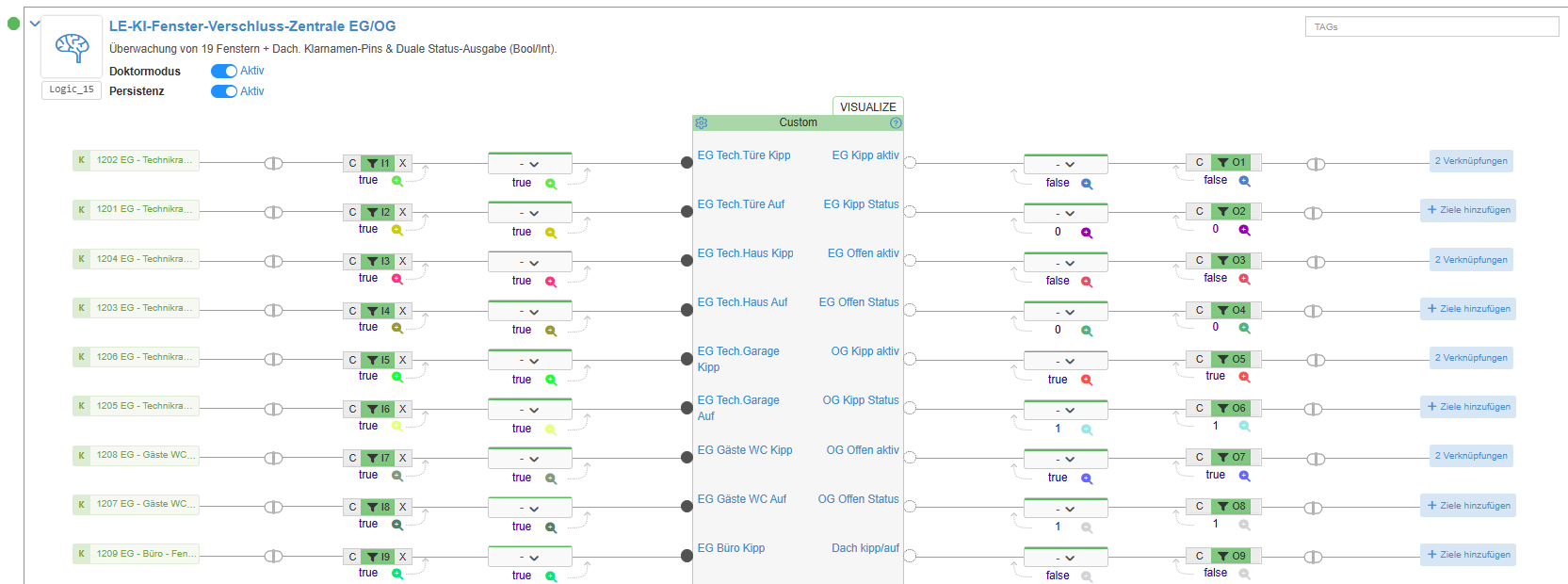
Task: Open the Custom block settings gear
Action: point(701,123)
